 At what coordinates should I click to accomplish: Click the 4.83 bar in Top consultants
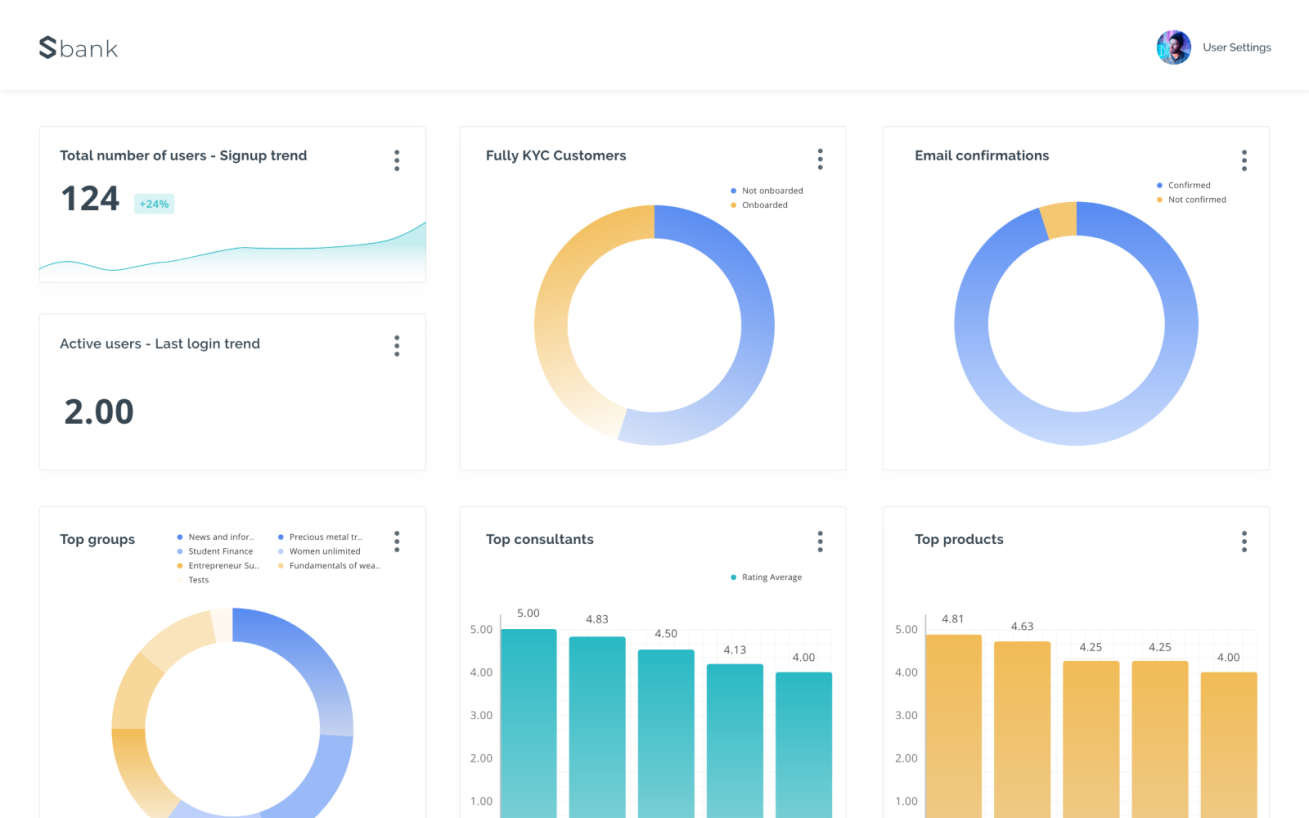597,728
